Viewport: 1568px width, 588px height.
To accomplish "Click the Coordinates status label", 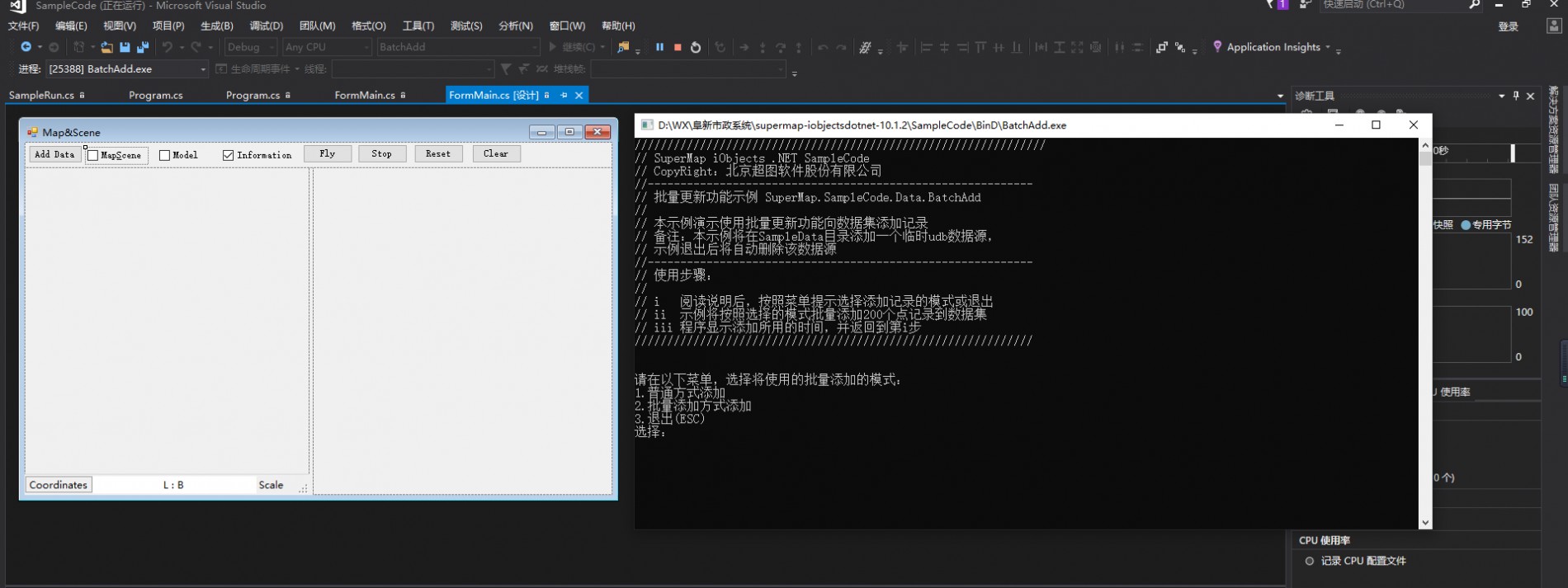I will [59, 485].
